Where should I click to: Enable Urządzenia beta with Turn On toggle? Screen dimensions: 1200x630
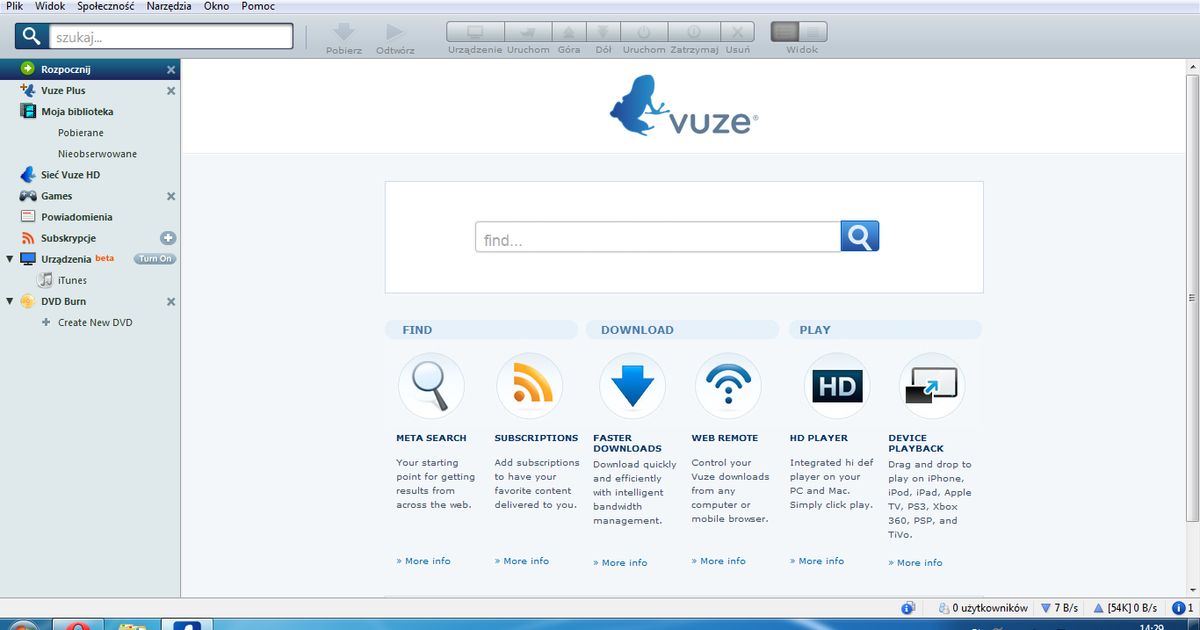[x=153, y=258]
